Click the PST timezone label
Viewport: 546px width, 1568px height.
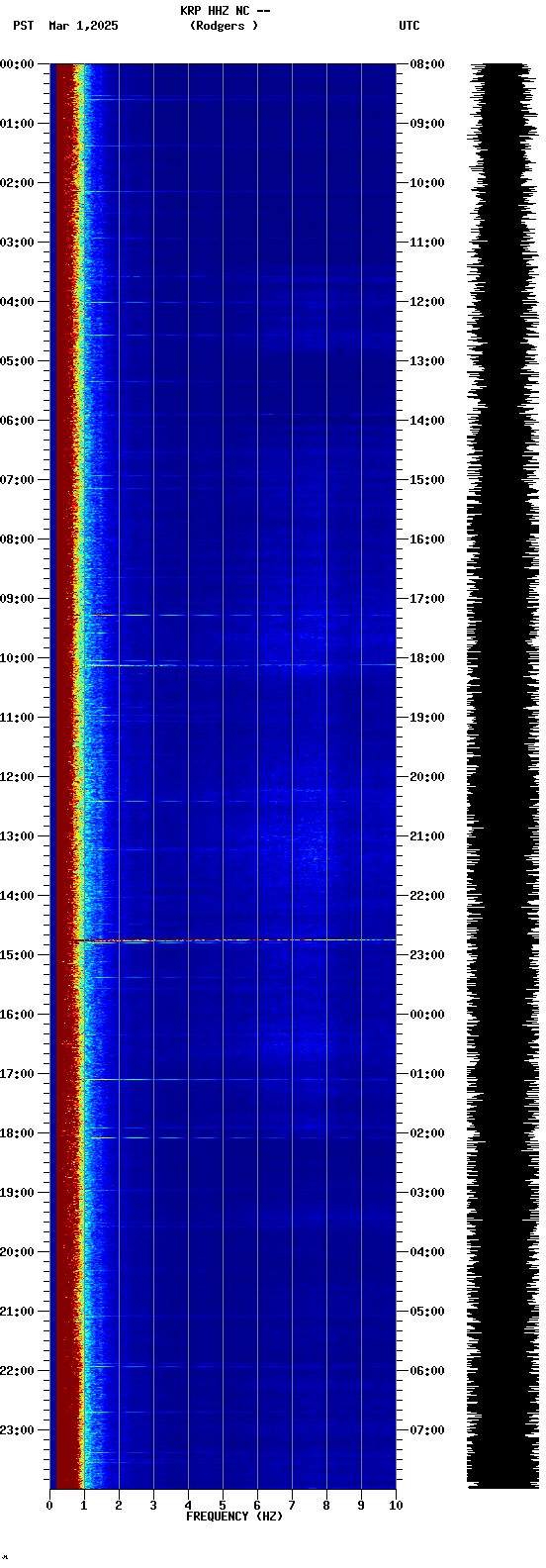23,26
